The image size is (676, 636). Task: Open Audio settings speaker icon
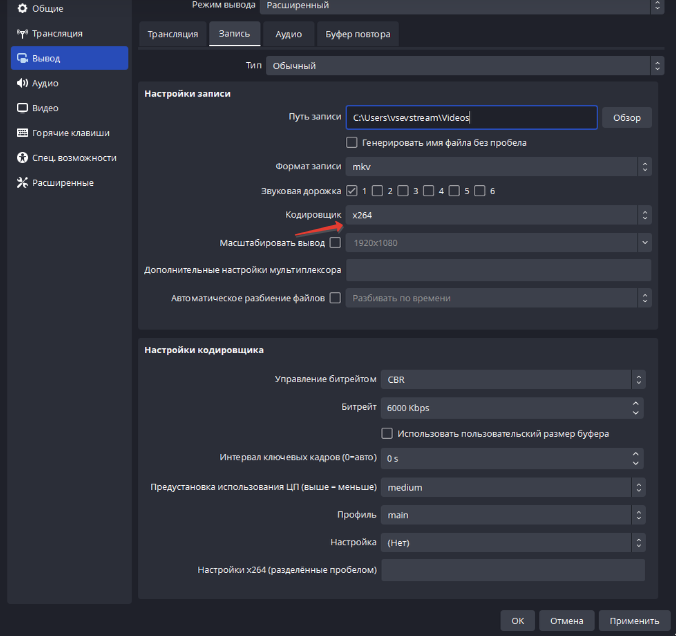click(22, 83)
